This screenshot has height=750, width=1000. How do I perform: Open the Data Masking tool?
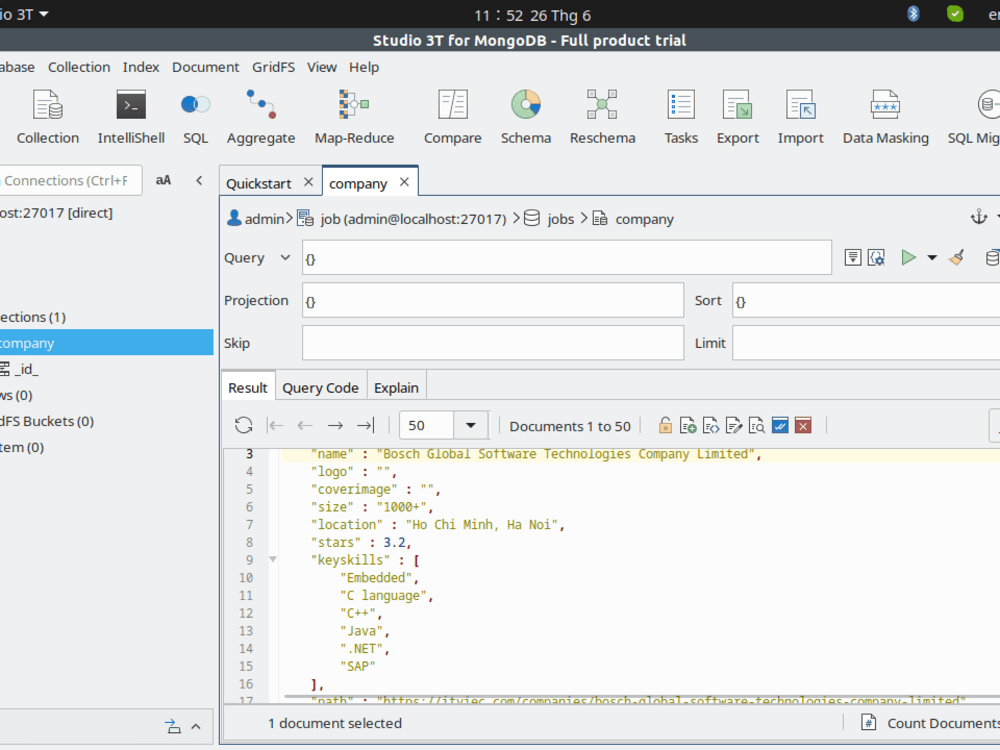point(885,117)
